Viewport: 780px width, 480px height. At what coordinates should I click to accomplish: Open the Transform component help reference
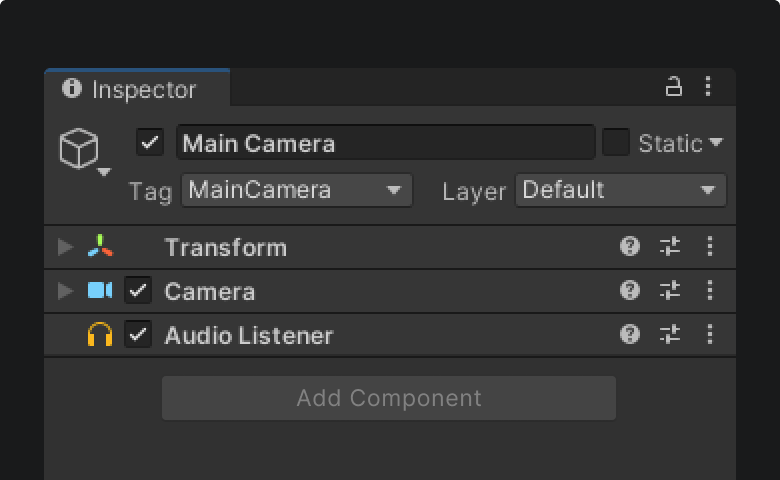pyautogui.click(x=630, y=246)
